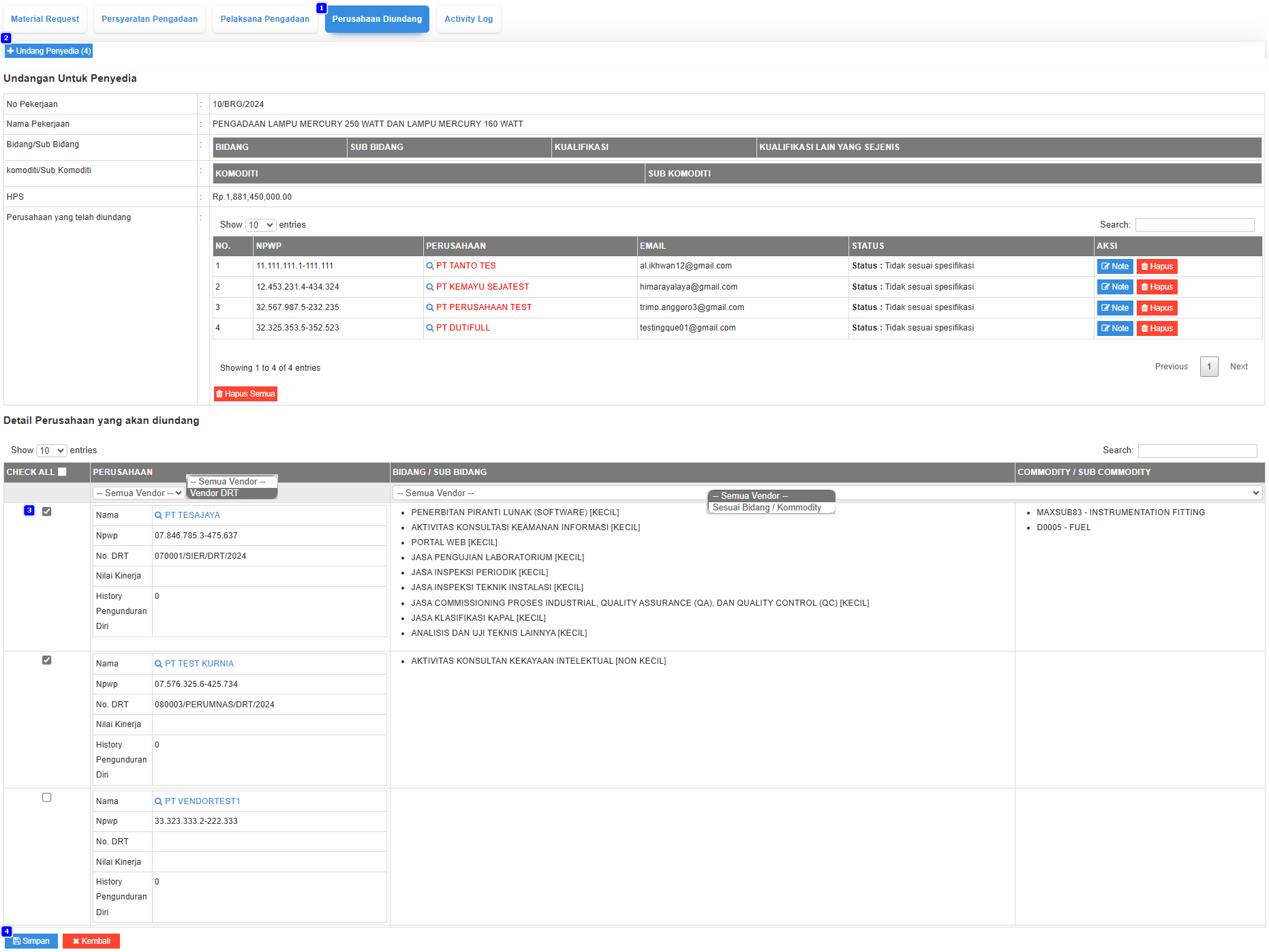Check the PT VENDORTEST1 checkbox

[x=47, y=798]
